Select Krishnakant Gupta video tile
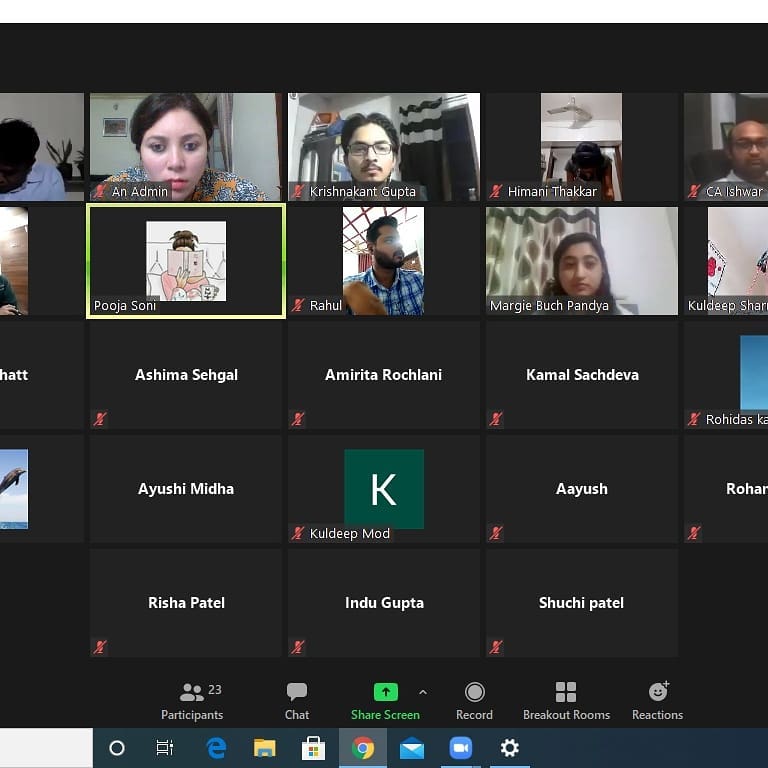768x768 pixels. pos(384,147)
